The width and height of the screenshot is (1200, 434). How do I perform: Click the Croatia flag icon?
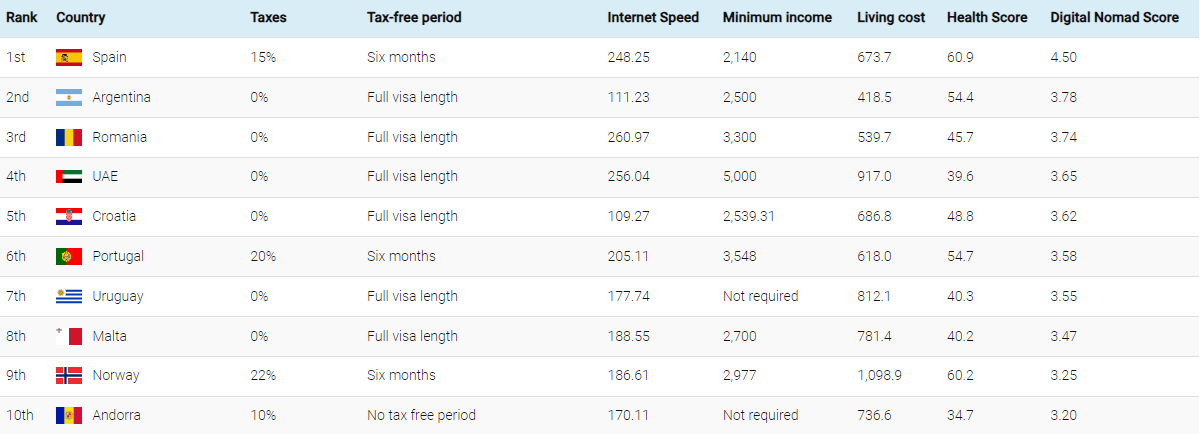coord(68,216)
